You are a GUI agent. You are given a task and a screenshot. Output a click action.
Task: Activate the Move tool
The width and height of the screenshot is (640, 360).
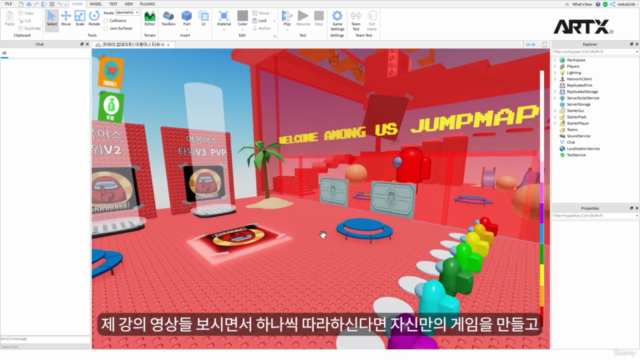(66, 18)
